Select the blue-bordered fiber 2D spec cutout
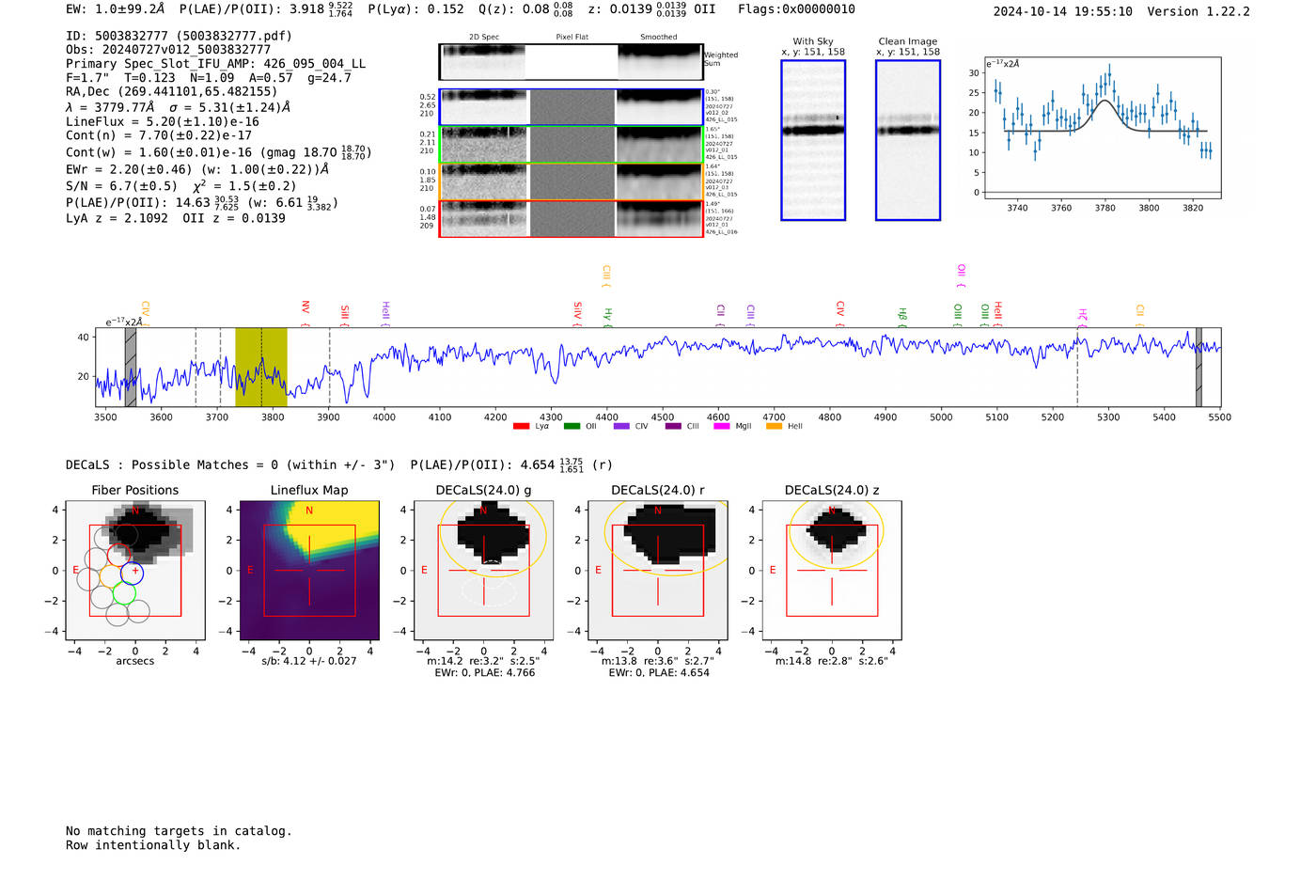The image size is (1316, 896). (571, 107)
